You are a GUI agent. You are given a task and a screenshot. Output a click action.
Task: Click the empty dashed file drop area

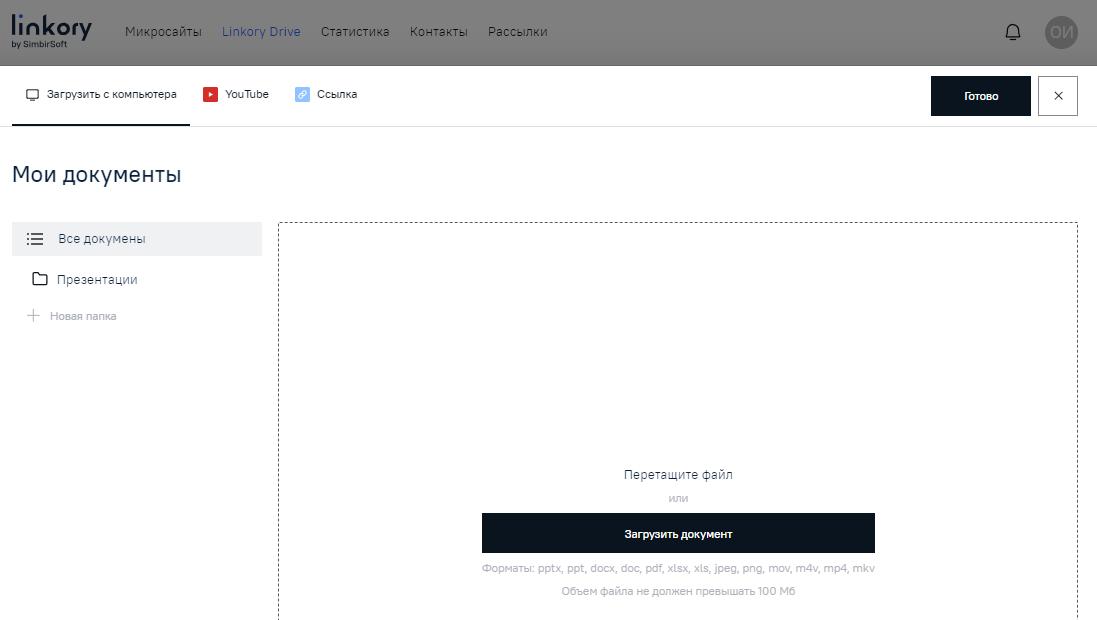coord(677,340)
